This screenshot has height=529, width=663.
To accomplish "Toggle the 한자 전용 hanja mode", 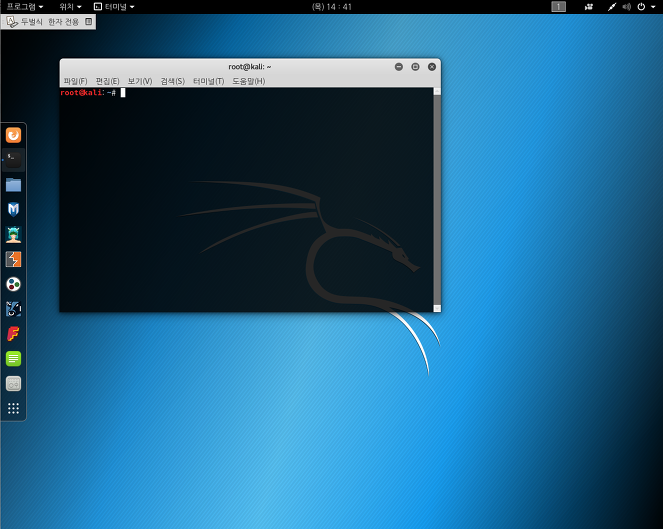I will click(63, 22).
